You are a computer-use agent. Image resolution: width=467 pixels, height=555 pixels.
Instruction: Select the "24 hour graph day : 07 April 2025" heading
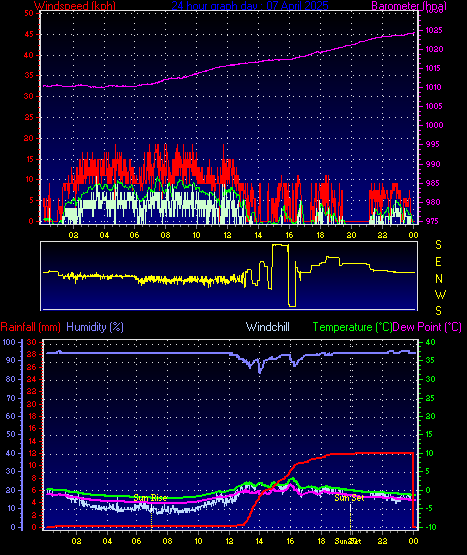[250, 6]
